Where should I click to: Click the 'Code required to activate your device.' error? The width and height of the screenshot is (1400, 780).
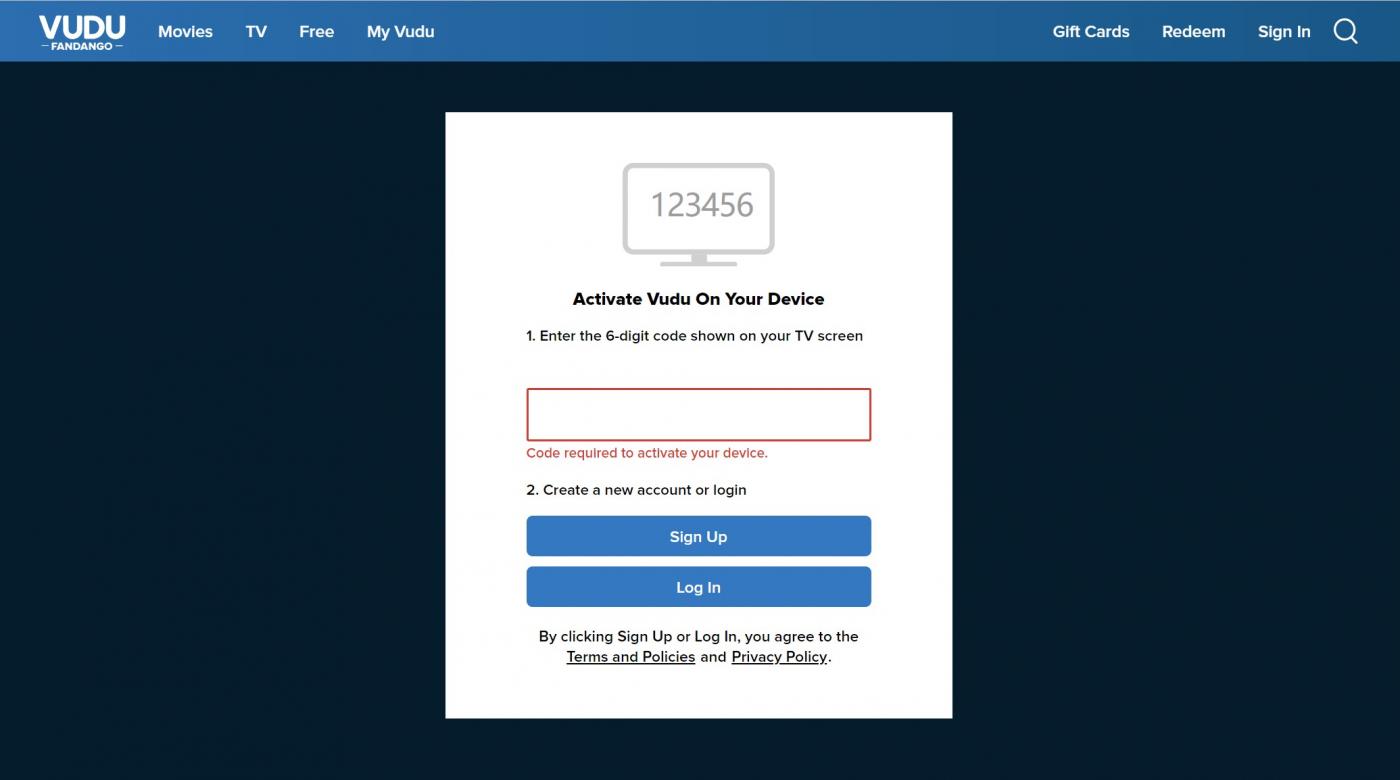647,453
